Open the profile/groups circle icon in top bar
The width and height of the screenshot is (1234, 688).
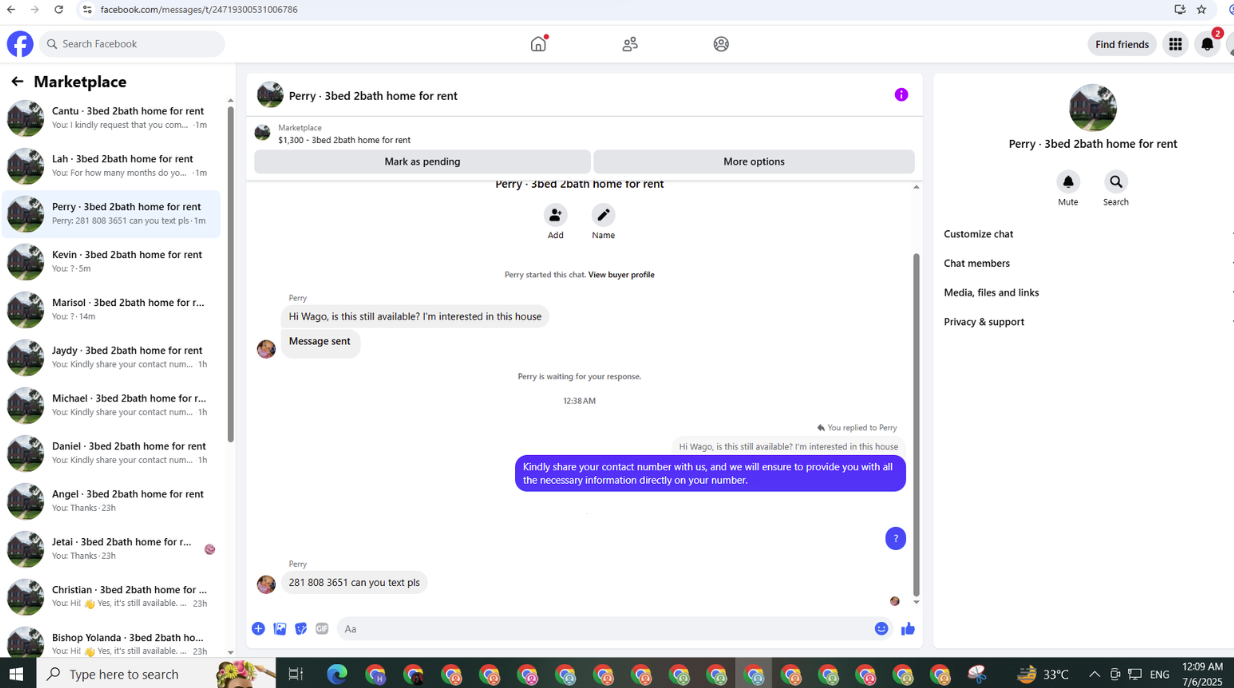pyautogui.click(x=721, y=44)
